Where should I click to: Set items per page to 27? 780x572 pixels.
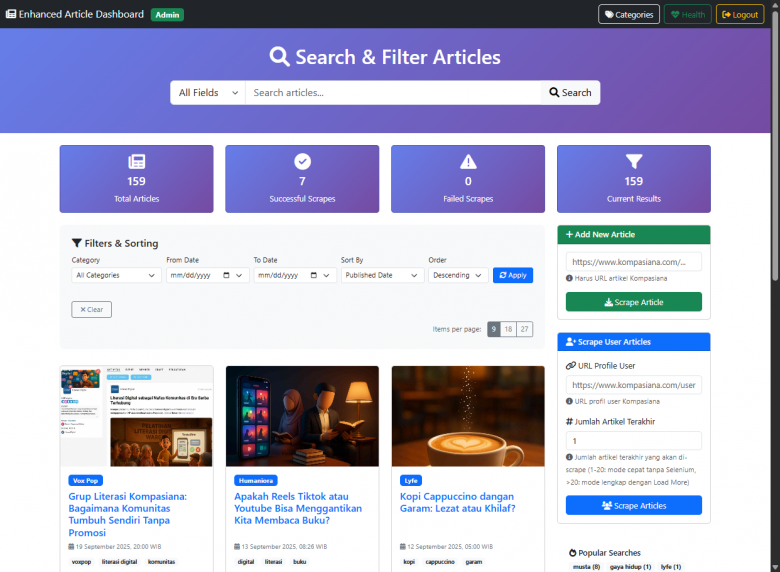point(525,329)
